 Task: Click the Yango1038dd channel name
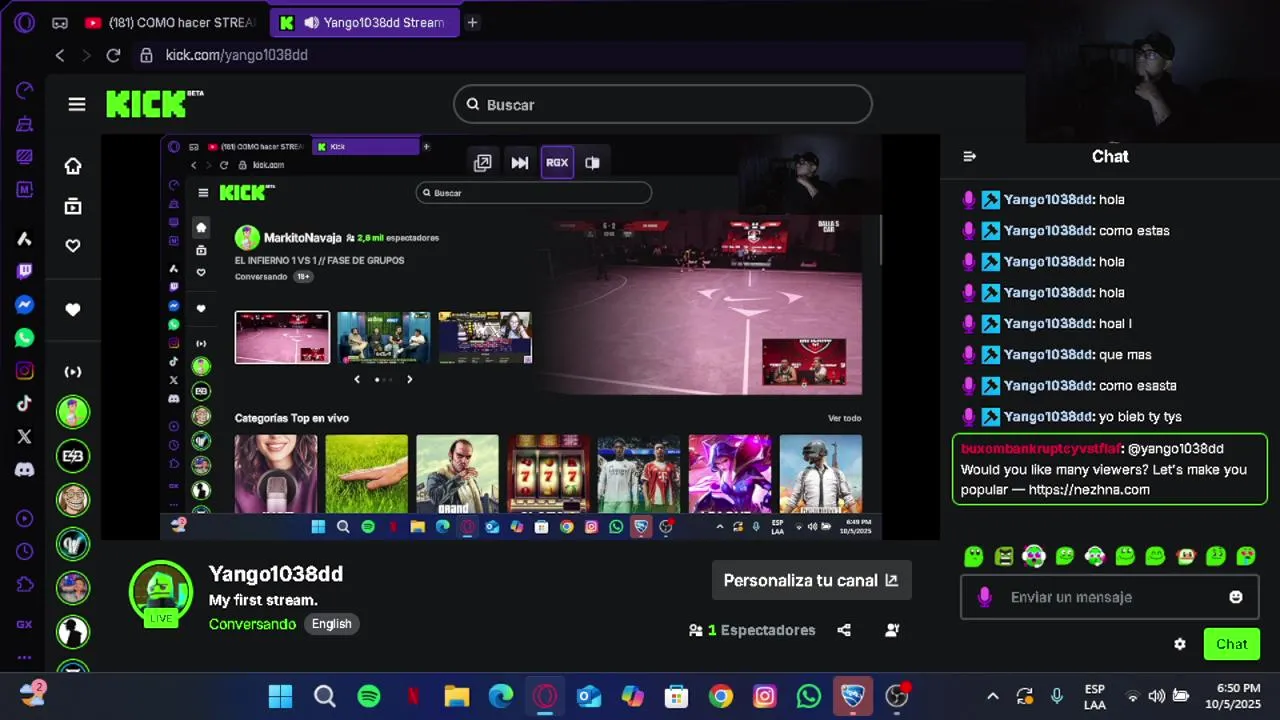tap(276, 574)
